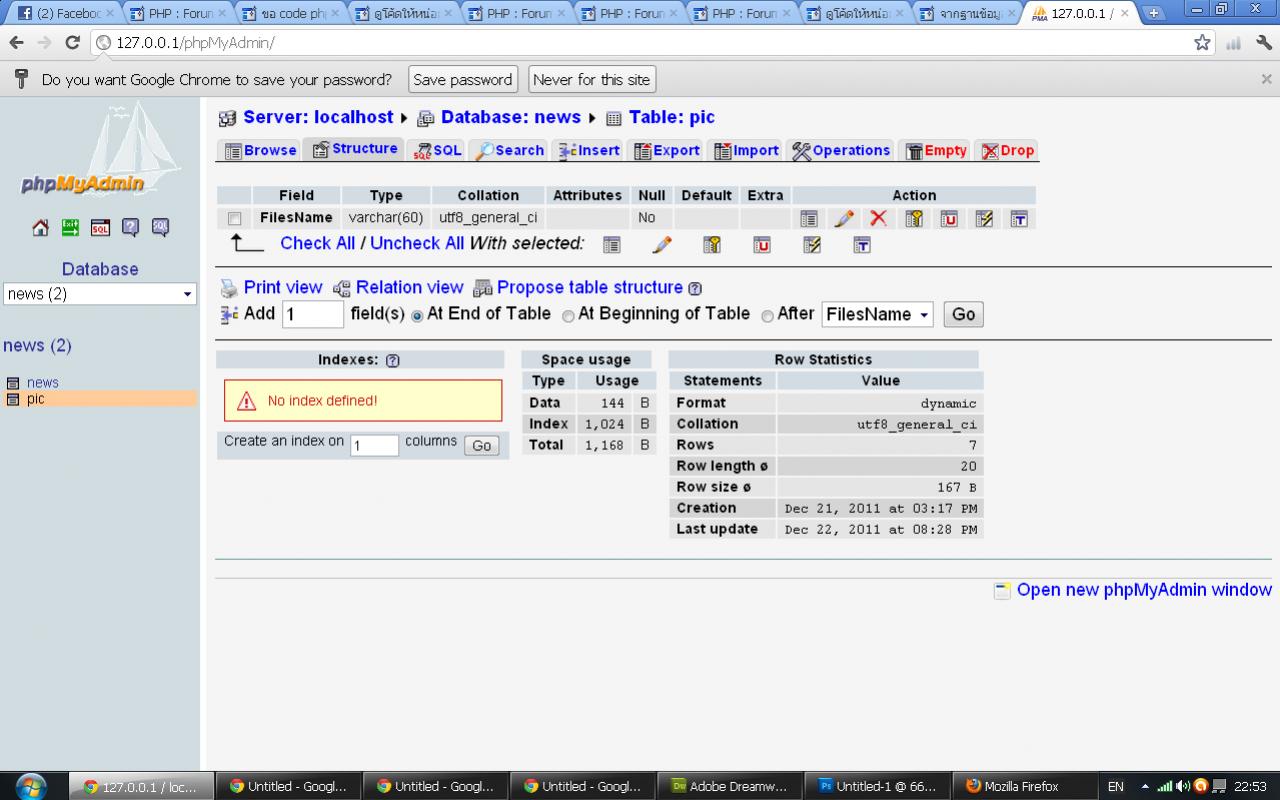Click the With selected Index icon

(x=812, y=244)
